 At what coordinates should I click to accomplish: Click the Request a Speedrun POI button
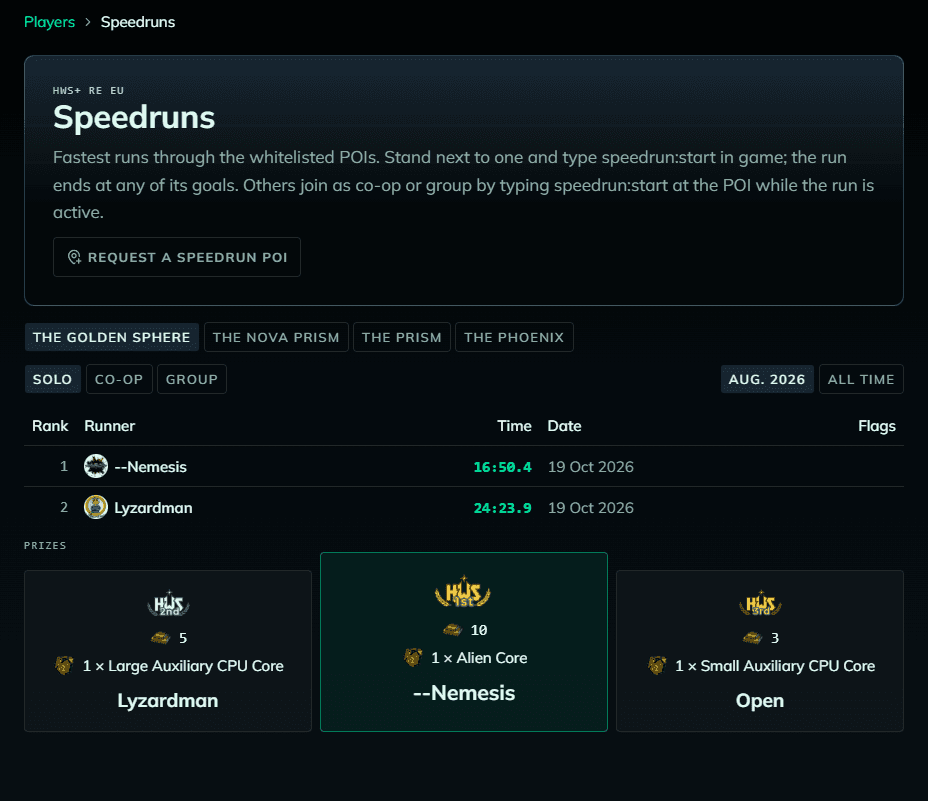click(177, 257)
